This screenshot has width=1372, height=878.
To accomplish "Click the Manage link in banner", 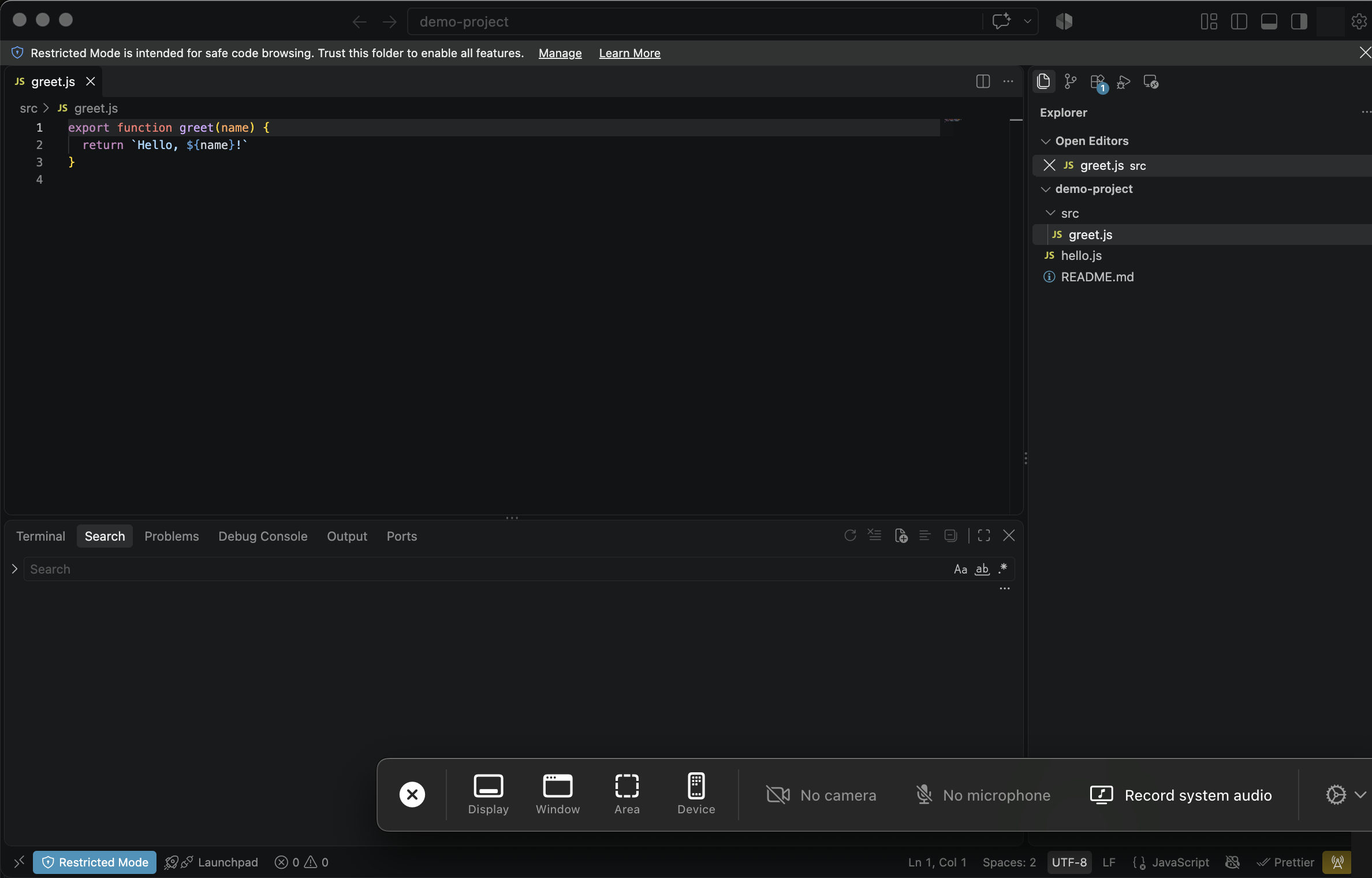I will click(x=560, y=53).
